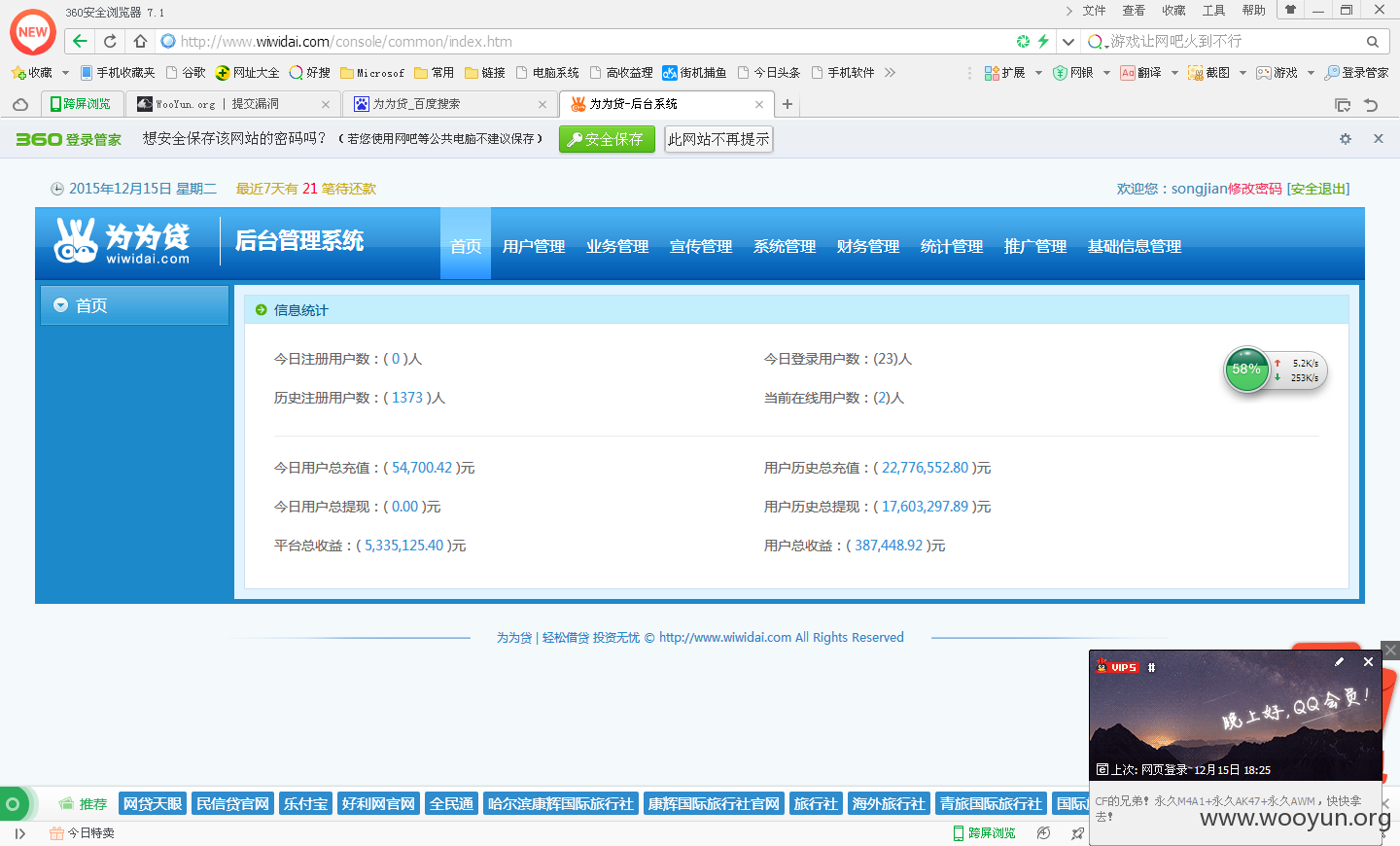
Task: Reload the page with the refresh icon
Action: tap(110, 41)
